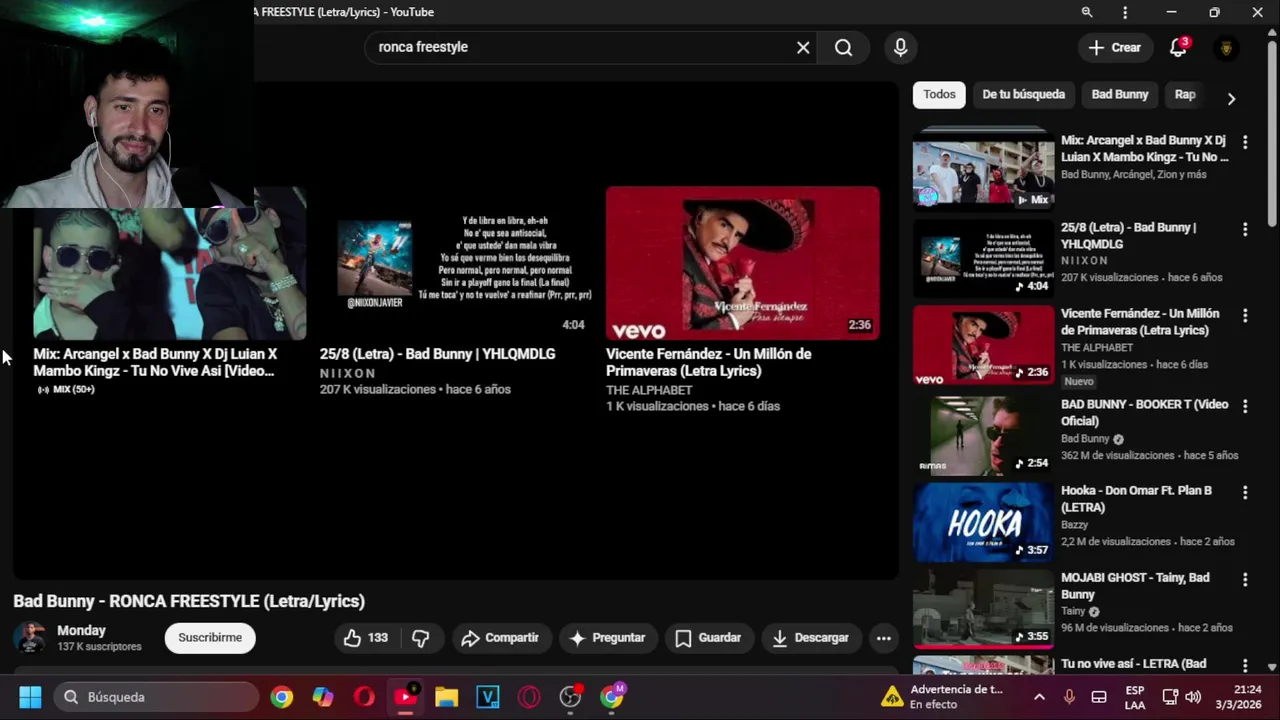The image size is (1280, 720).
Task: Click the Compartir share button
Action: click(x=500, y=638)
